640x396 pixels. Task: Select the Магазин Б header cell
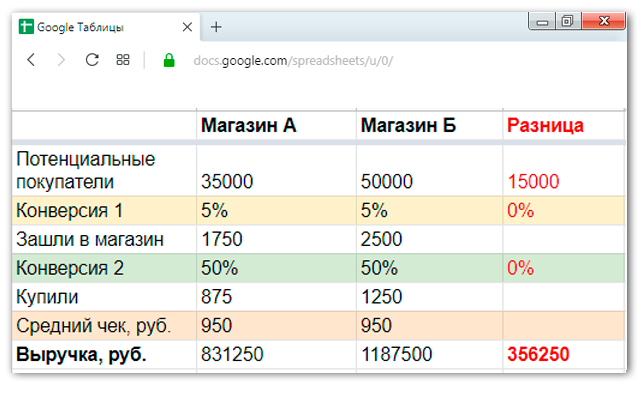click(429, 125)
